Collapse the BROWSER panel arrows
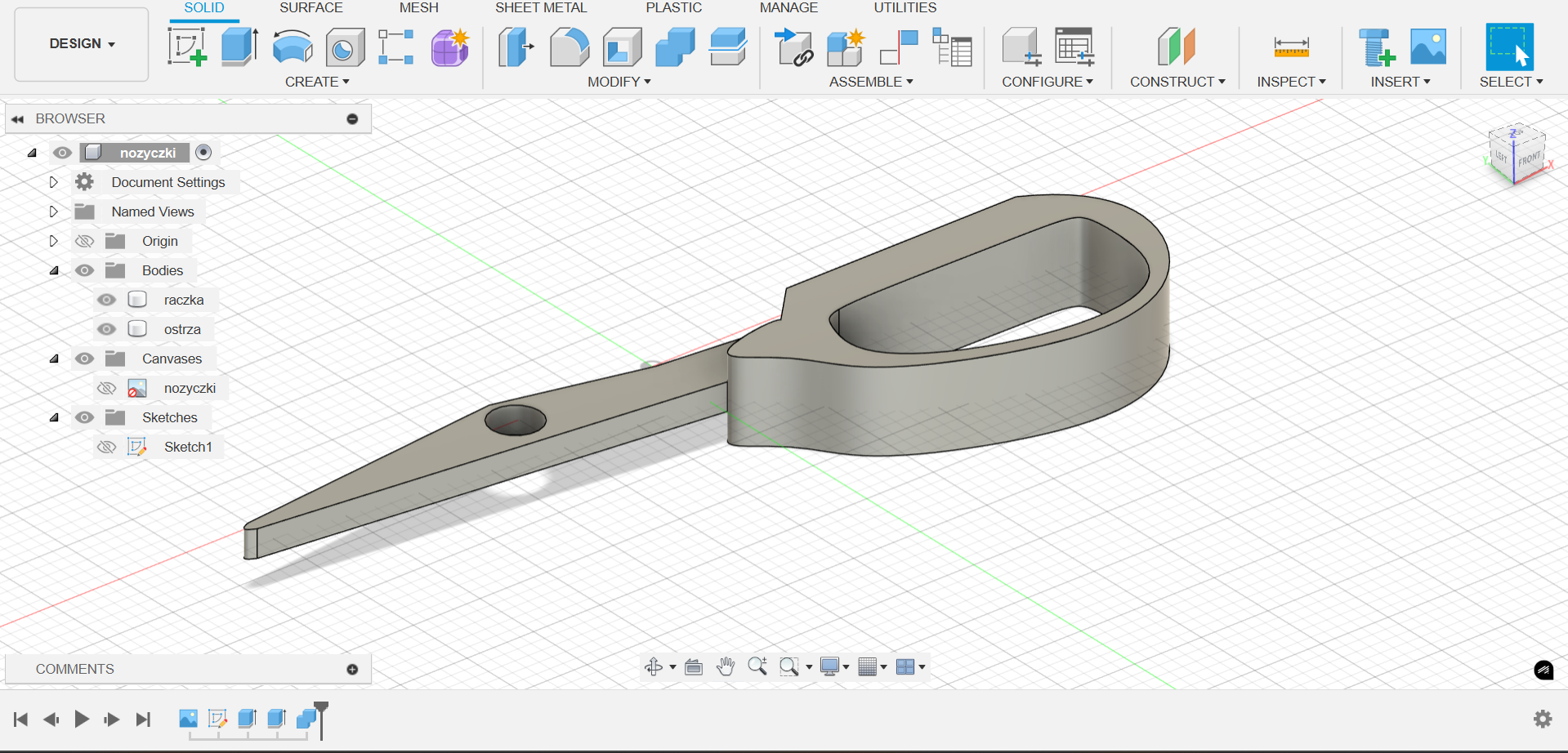This screenshot has width=1568, height=753. pyautogui.click(x=17, y=119)
